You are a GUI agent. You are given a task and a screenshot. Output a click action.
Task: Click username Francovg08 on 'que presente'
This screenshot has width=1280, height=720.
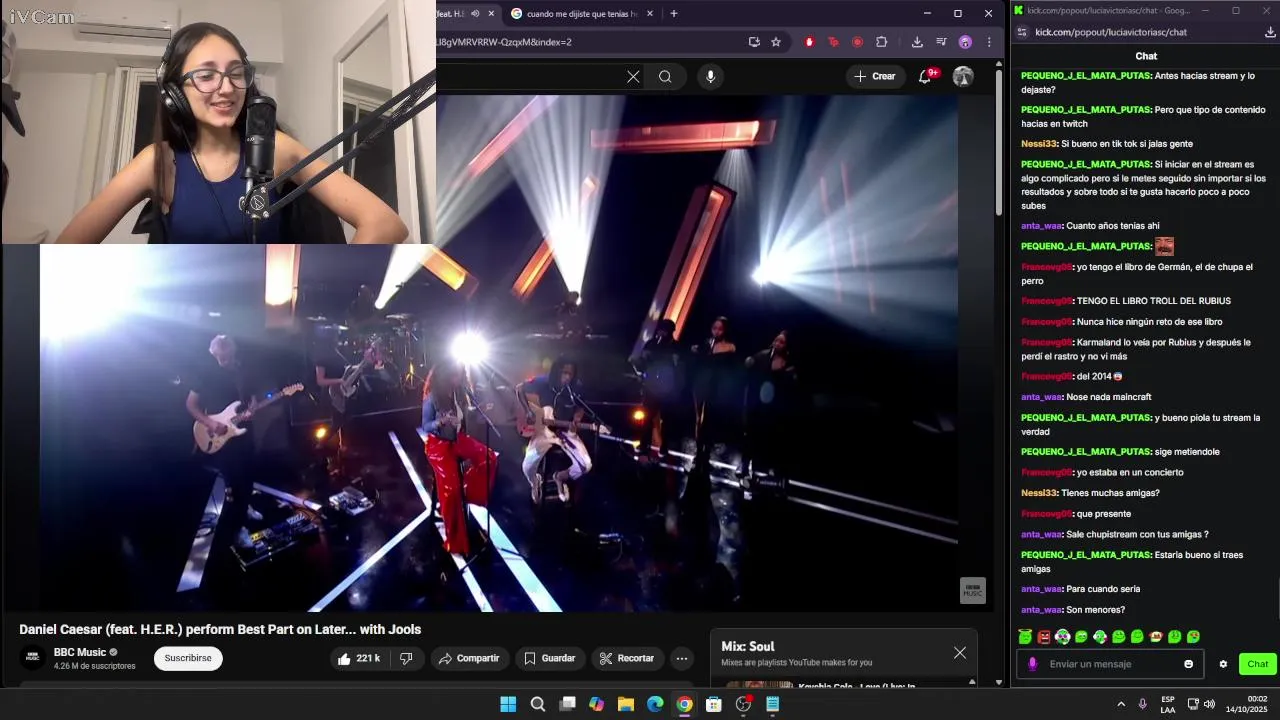[x=1046, y=514]
